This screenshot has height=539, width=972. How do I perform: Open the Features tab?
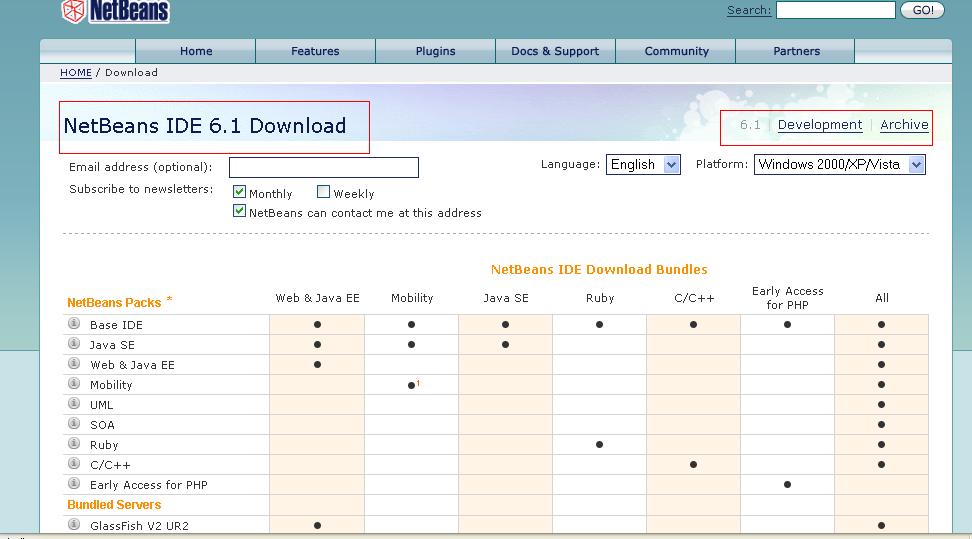point(315,51)
